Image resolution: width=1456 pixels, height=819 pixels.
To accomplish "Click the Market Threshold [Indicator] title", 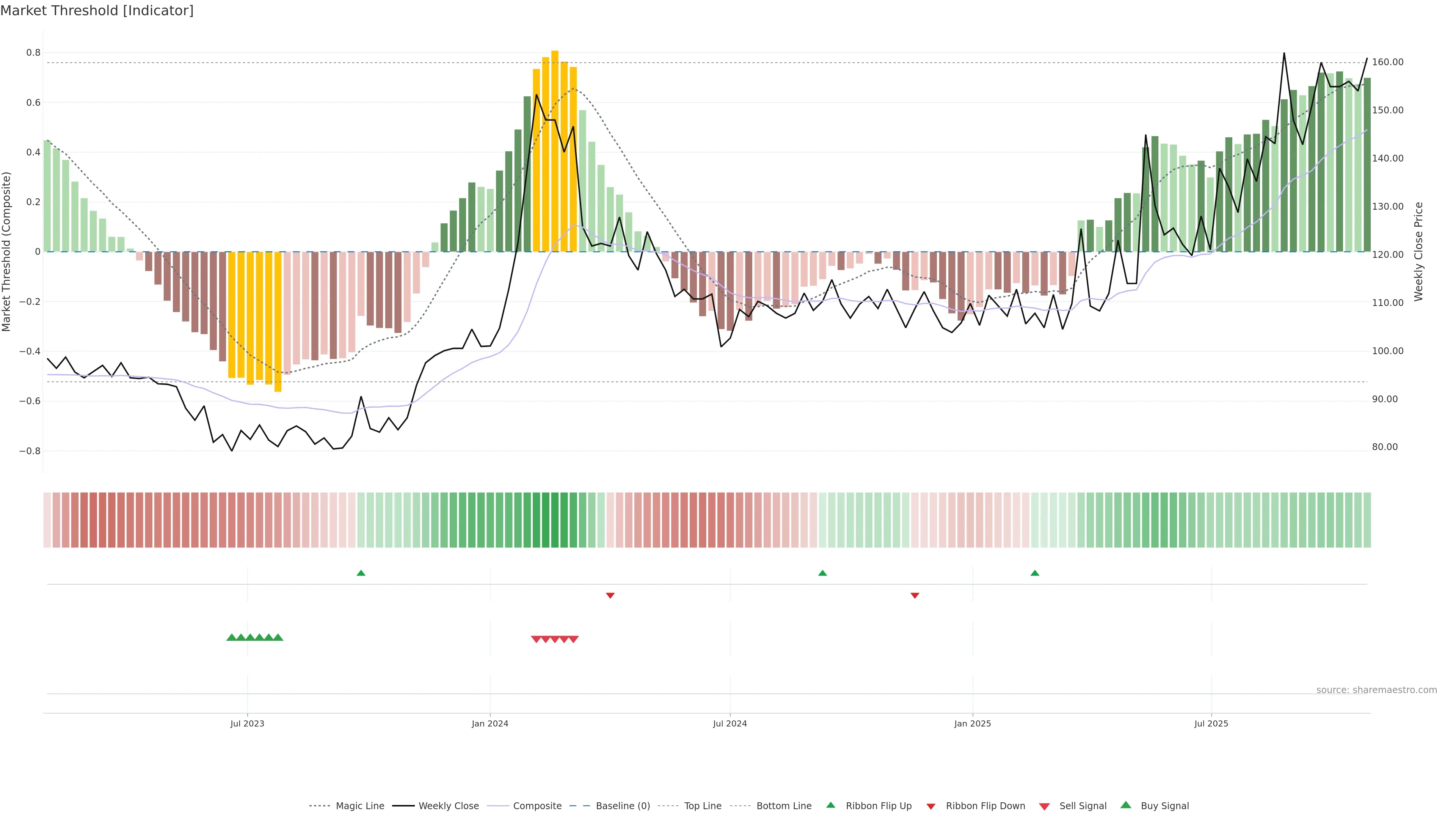I will click(97, 11).
